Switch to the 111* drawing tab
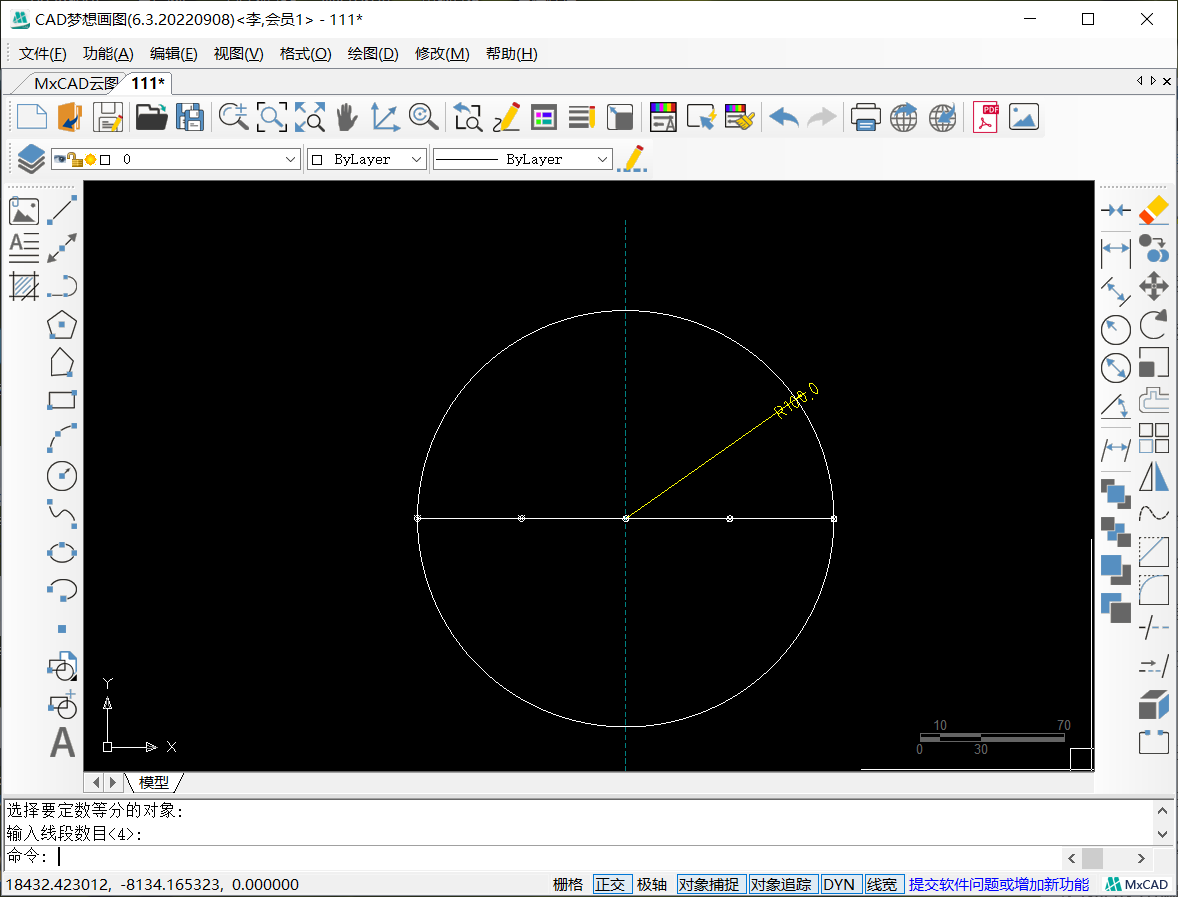The height and width of the screenshot is (897, 1178). (148, 83)
